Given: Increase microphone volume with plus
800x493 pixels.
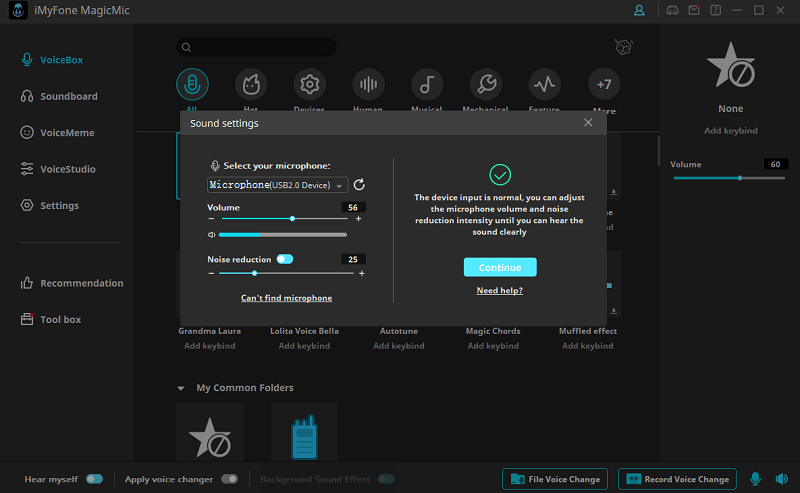Looking at the screenshot, I should (358, 218).
